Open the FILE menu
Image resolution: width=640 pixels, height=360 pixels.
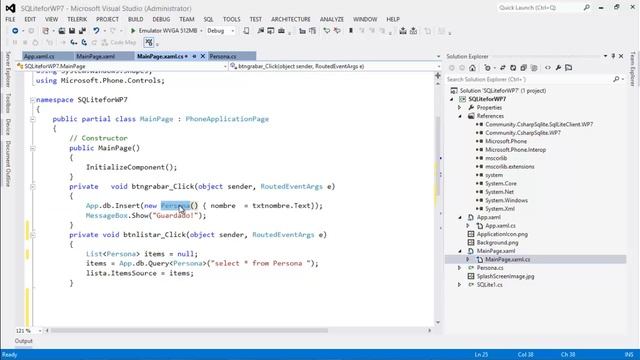10,19
